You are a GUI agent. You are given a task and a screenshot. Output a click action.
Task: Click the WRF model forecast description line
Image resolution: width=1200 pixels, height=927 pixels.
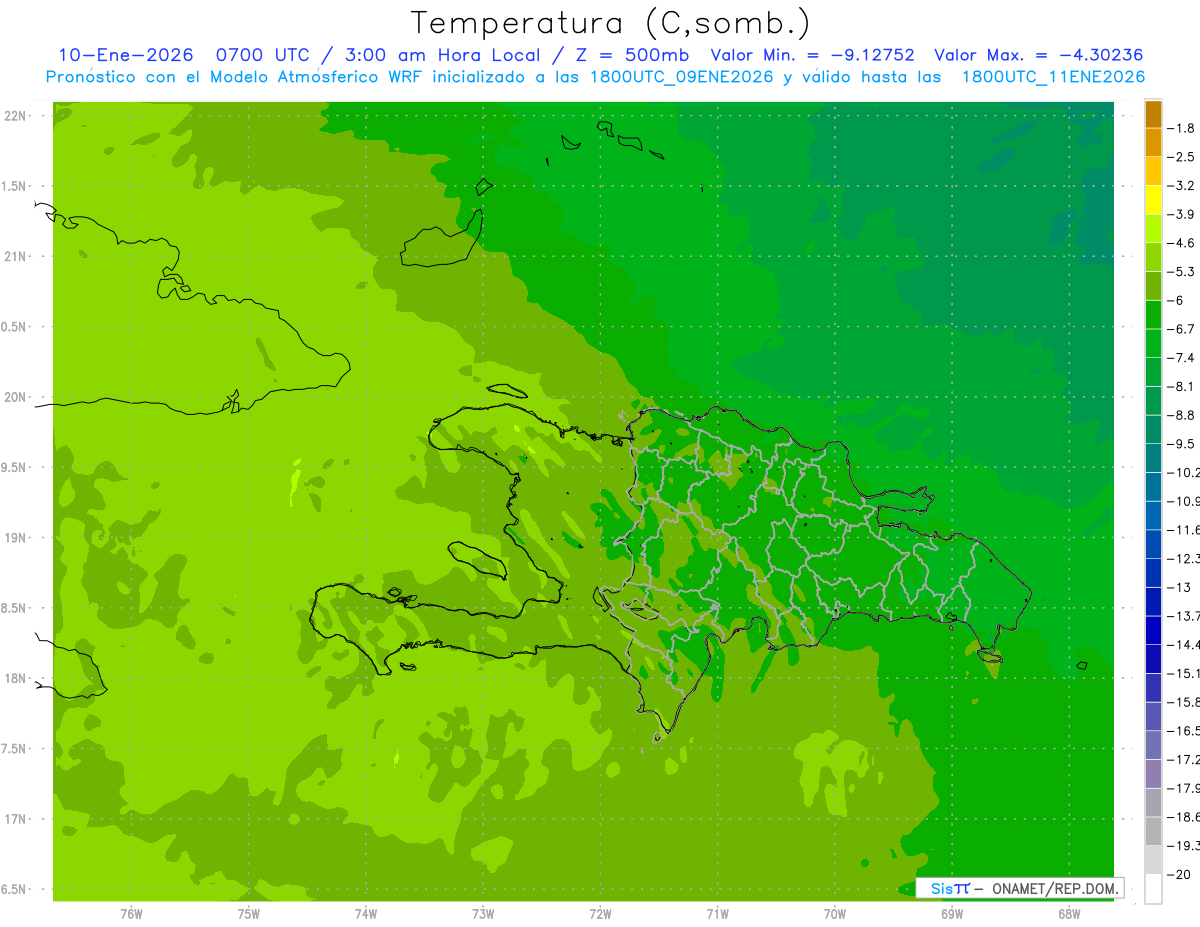(595, 77)
